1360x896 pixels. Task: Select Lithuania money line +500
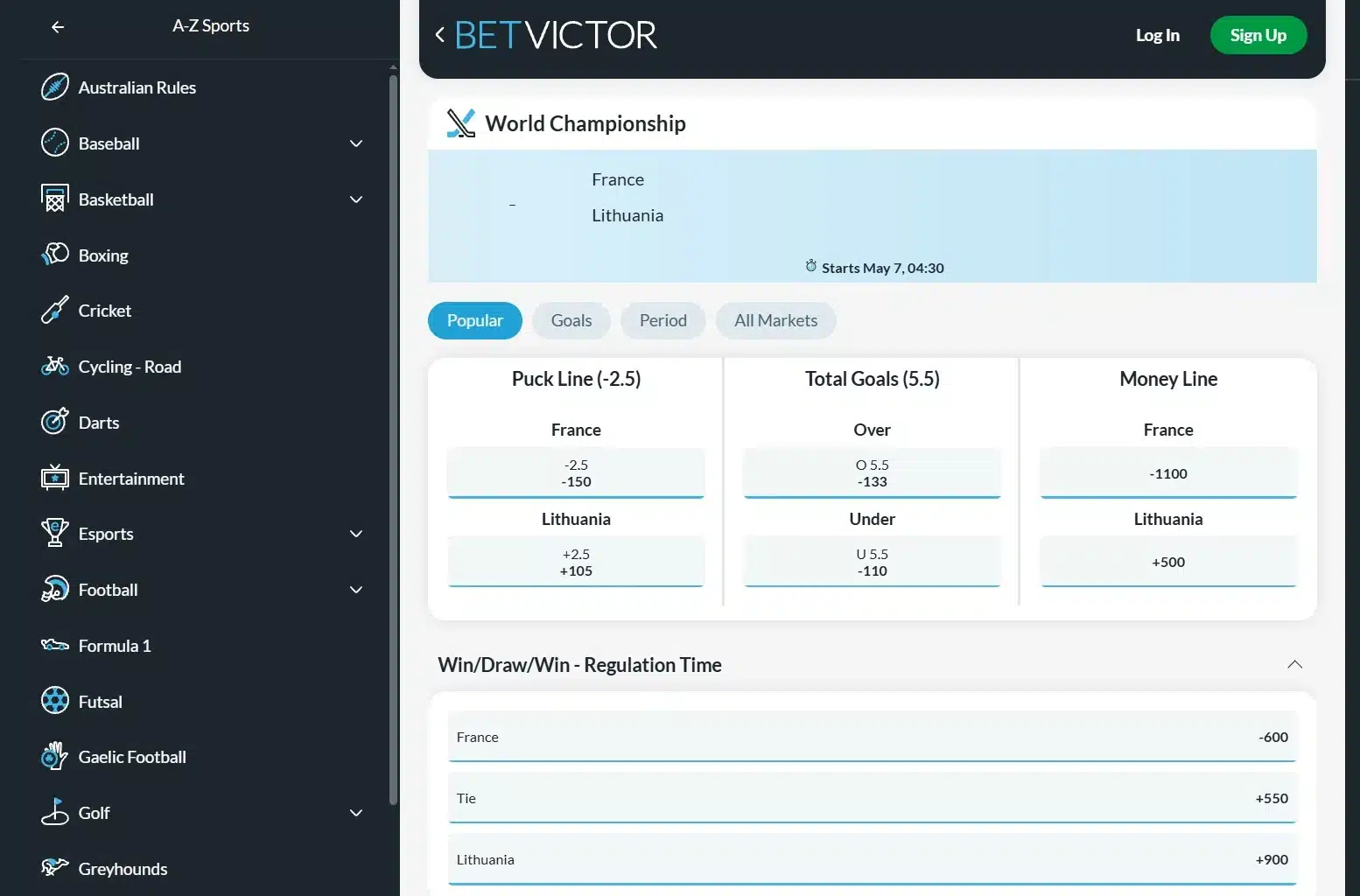coord(1168,562)
